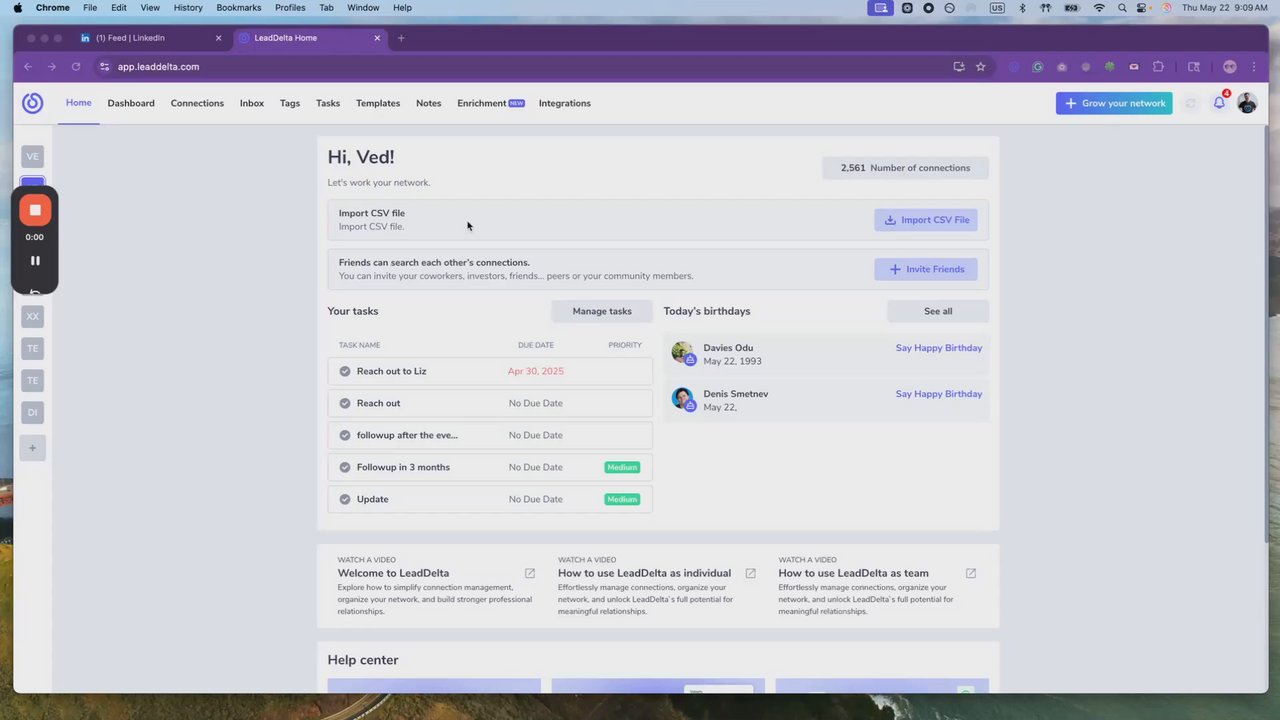This screenshot has height=720, width=1280.
Task: Click Invite Friends button
Action: click(x=926, y=269)
